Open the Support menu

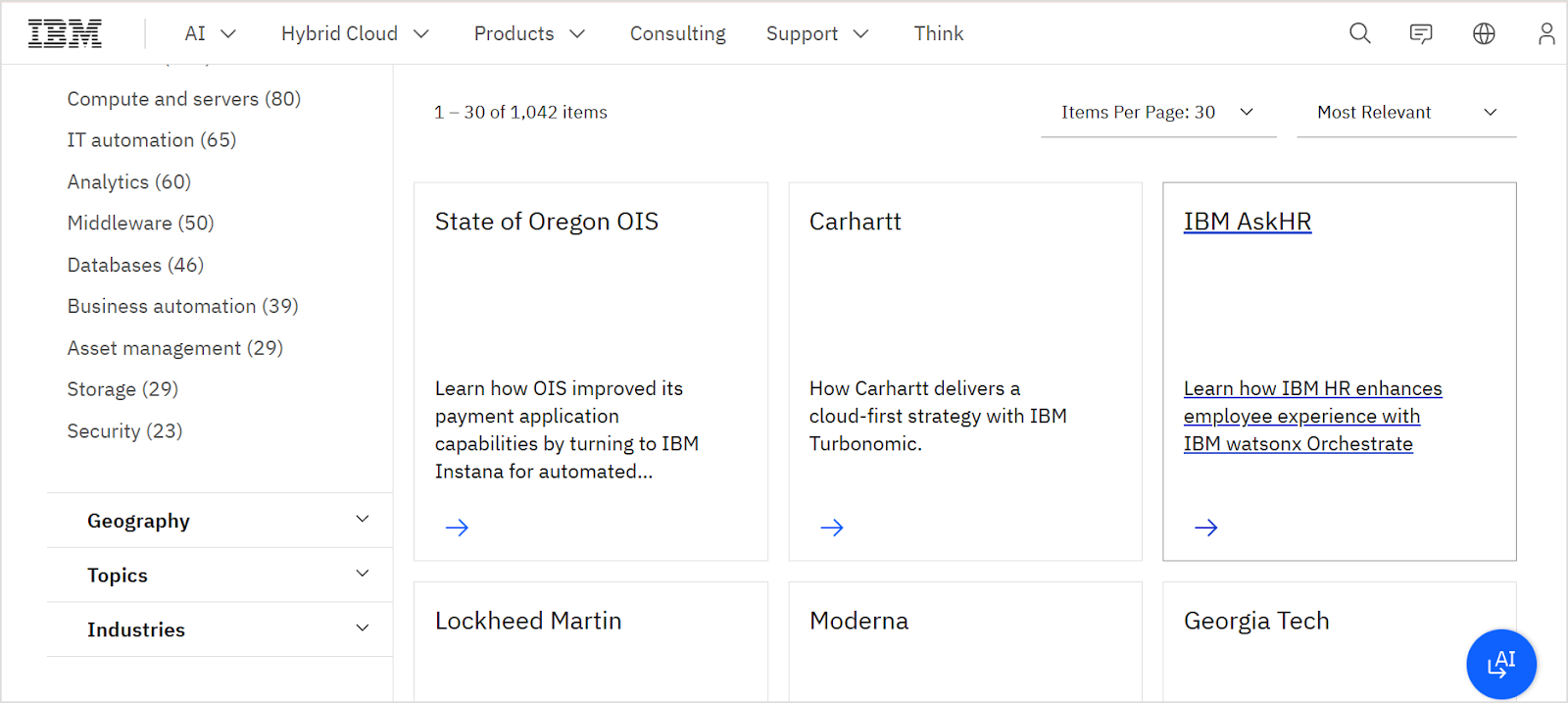point(817,33)
